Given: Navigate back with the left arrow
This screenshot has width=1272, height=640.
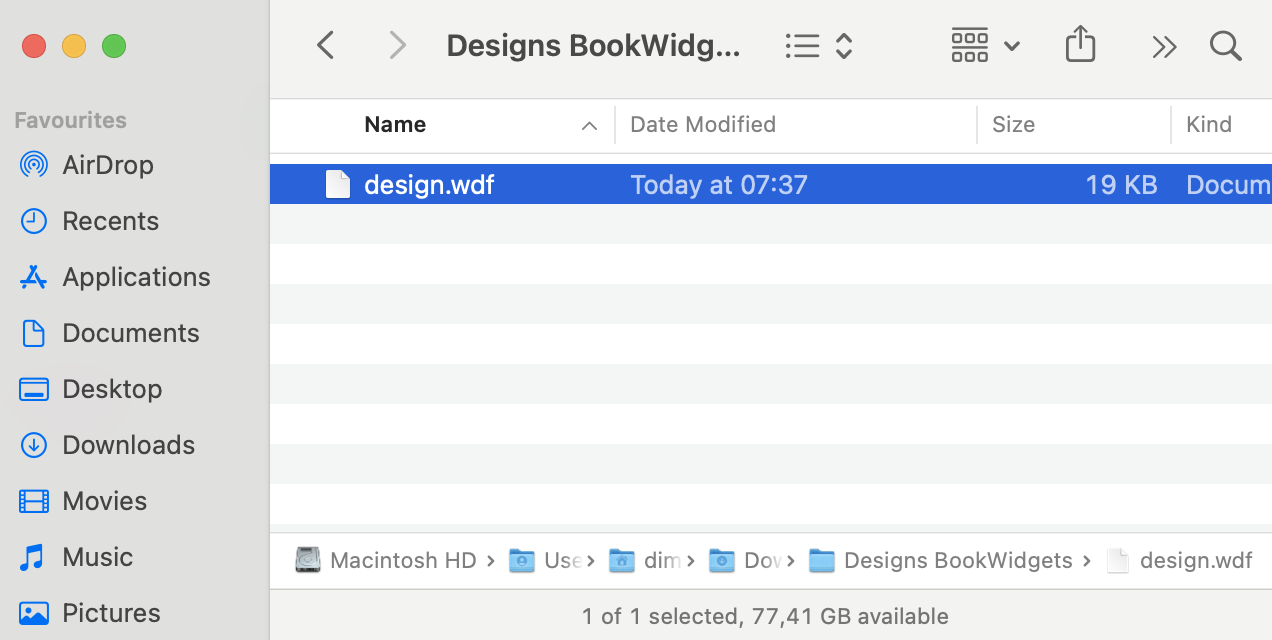Looking at the screenshot, I should pyautogui.click(x=325, y=45).
